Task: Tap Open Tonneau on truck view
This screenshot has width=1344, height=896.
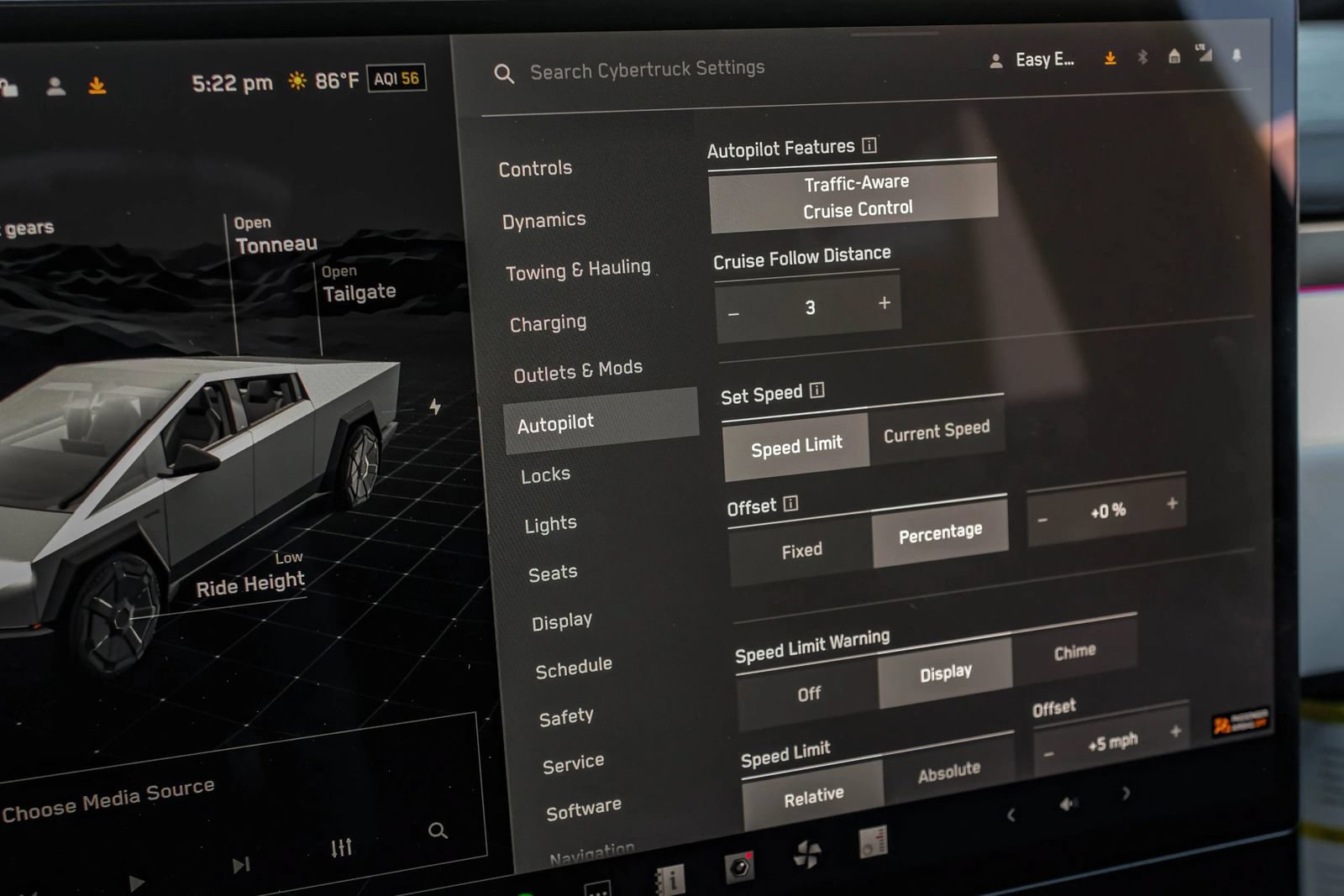Action: tap(276, 235)
